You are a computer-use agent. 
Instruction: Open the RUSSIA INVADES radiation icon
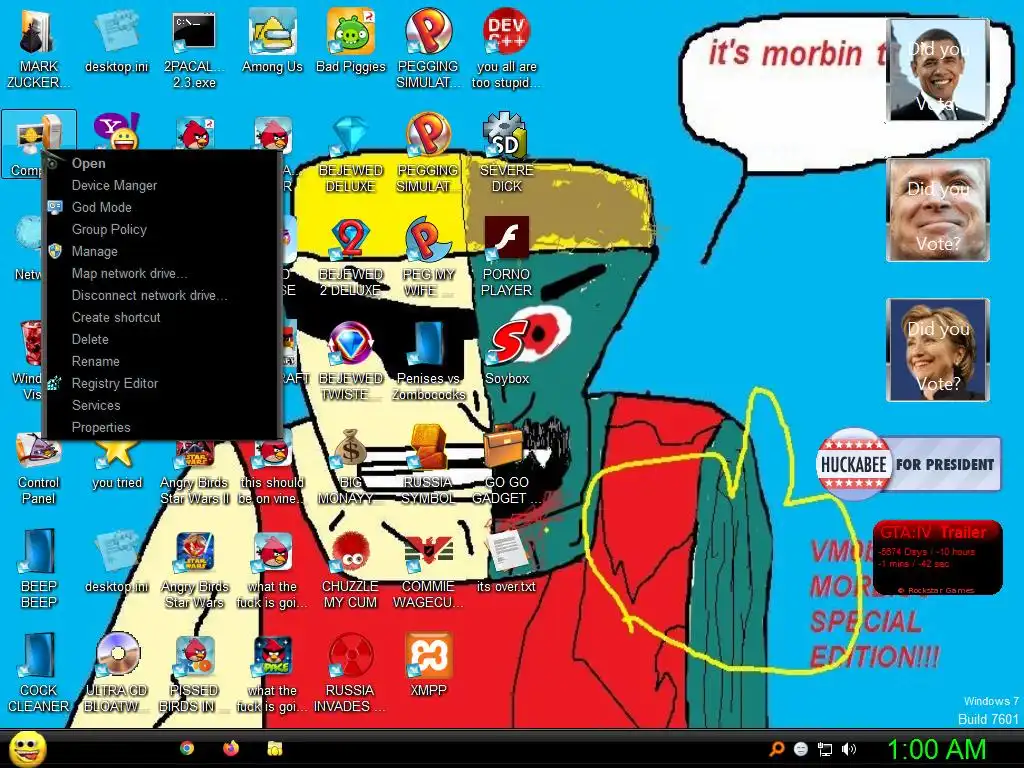coord(351,673)
